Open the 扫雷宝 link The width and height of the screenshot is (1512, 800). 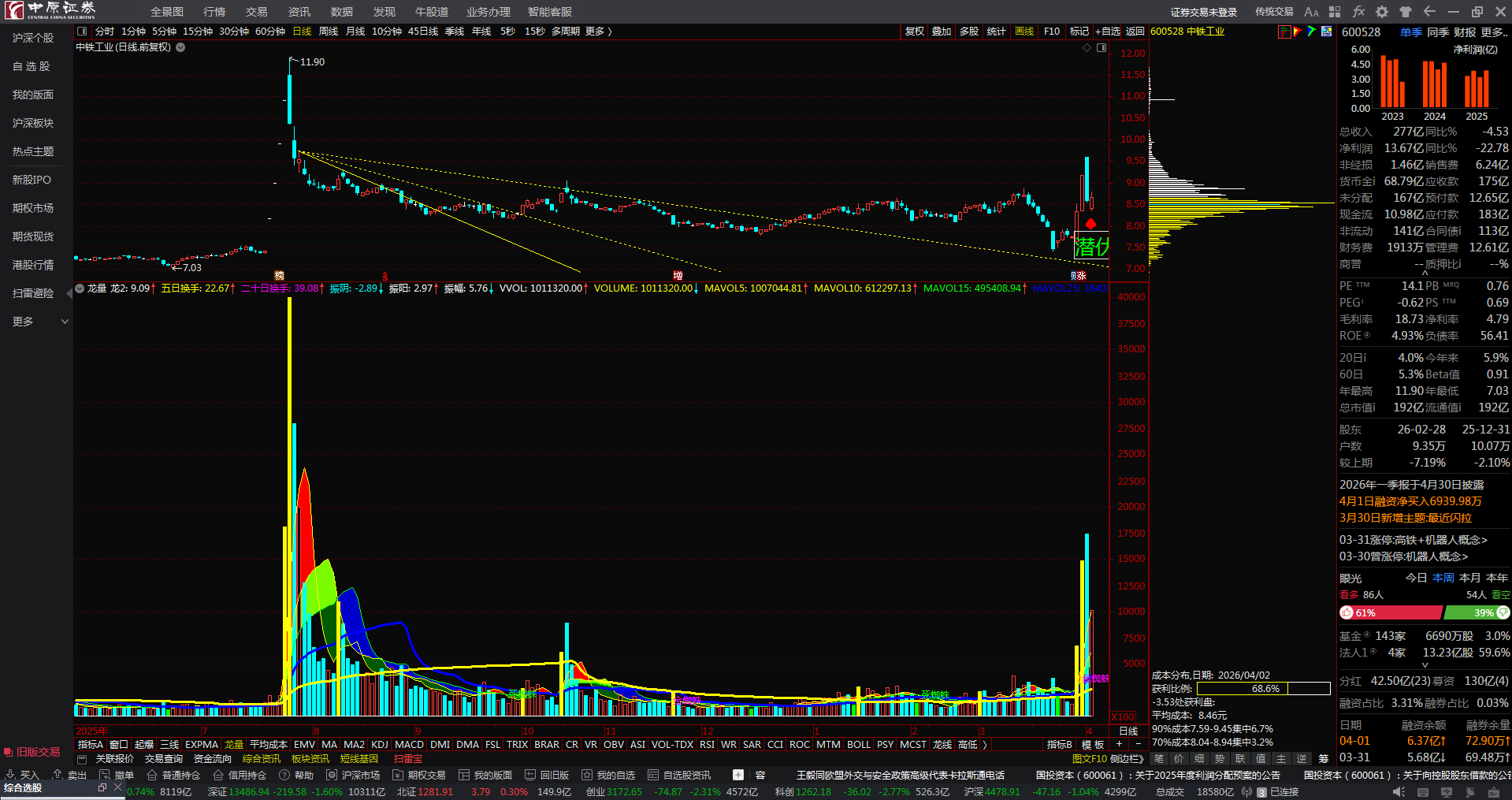(x=408, y=759)
